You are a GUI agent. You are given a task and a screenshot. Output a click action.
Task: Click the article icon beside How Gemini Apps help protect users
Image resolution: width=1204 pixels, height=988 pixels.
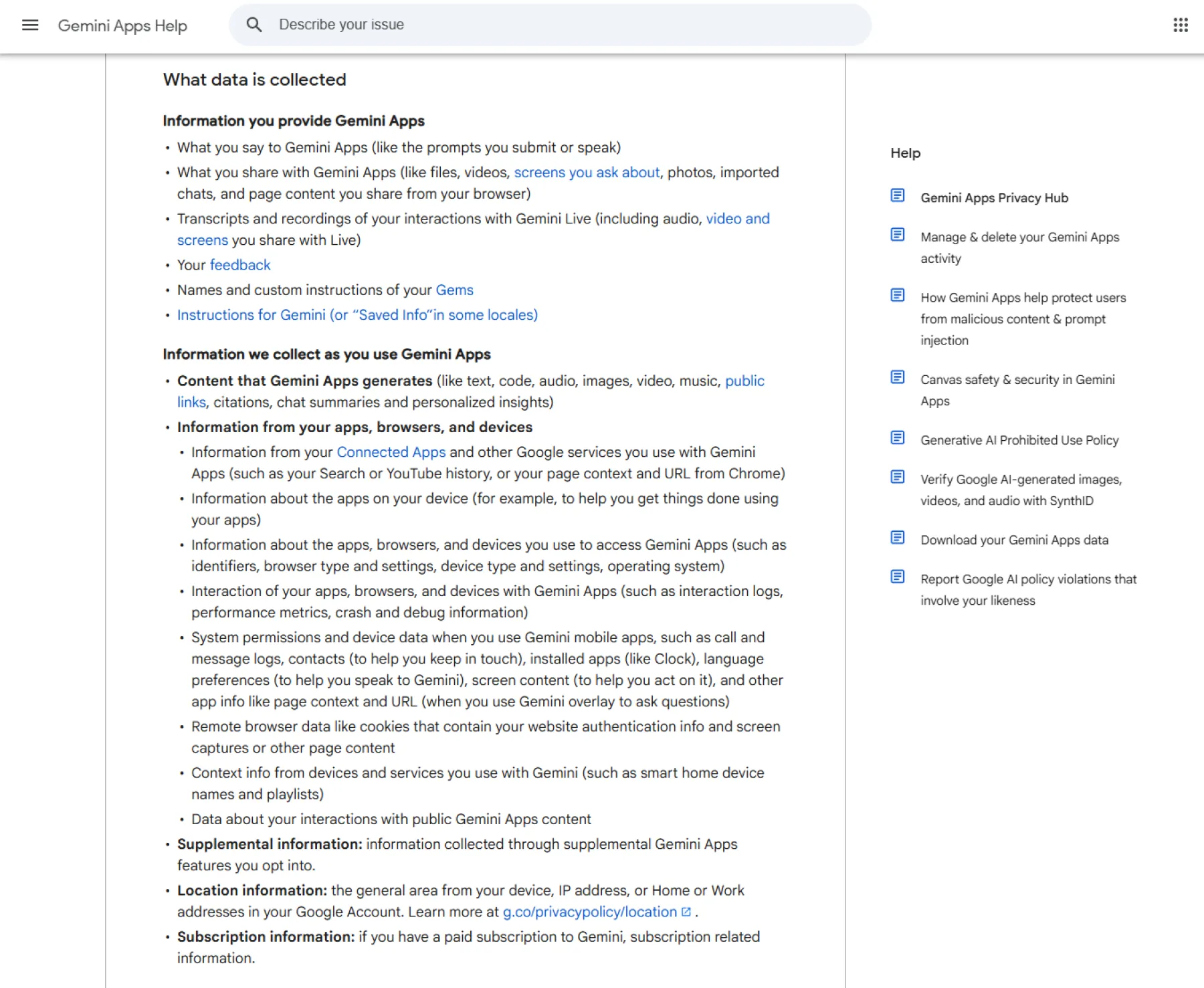[x=898, y=295]
